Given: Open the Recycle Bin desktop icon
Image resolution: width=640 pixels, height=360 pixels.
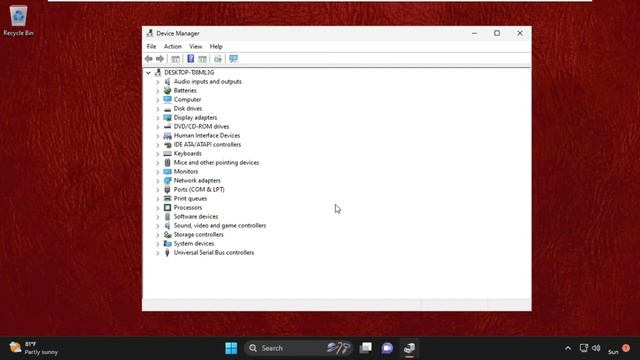Looking at the screenshot, I should click(x=18, y=20).
